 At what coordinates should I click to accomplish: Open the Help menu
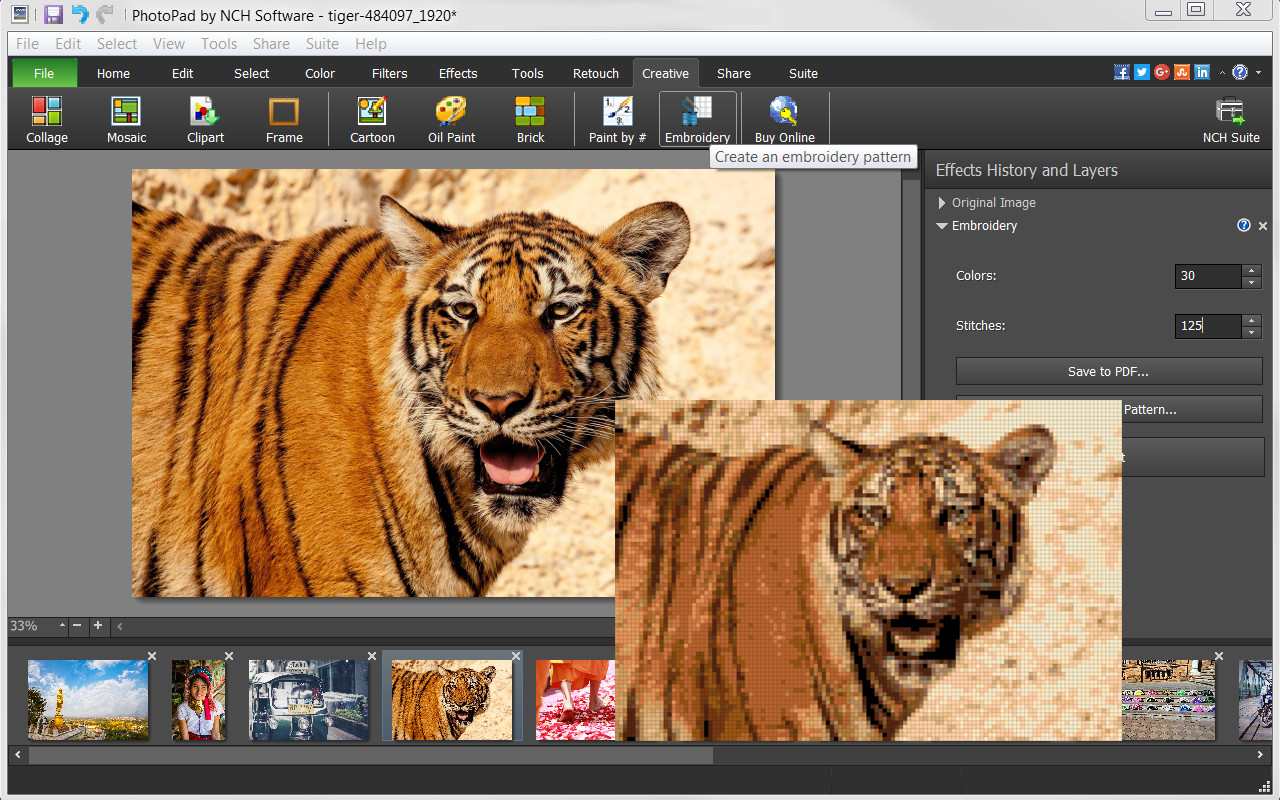(x=371, y=43)
